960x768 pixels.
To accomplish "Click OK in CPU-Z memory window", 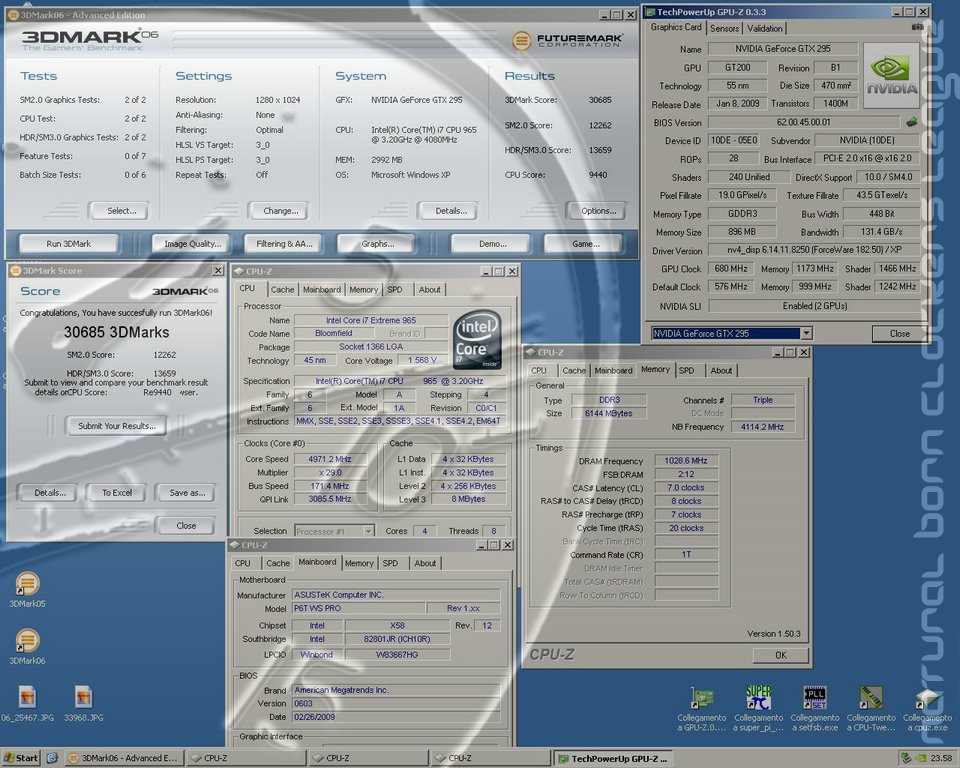I will (x=781, y=655).
